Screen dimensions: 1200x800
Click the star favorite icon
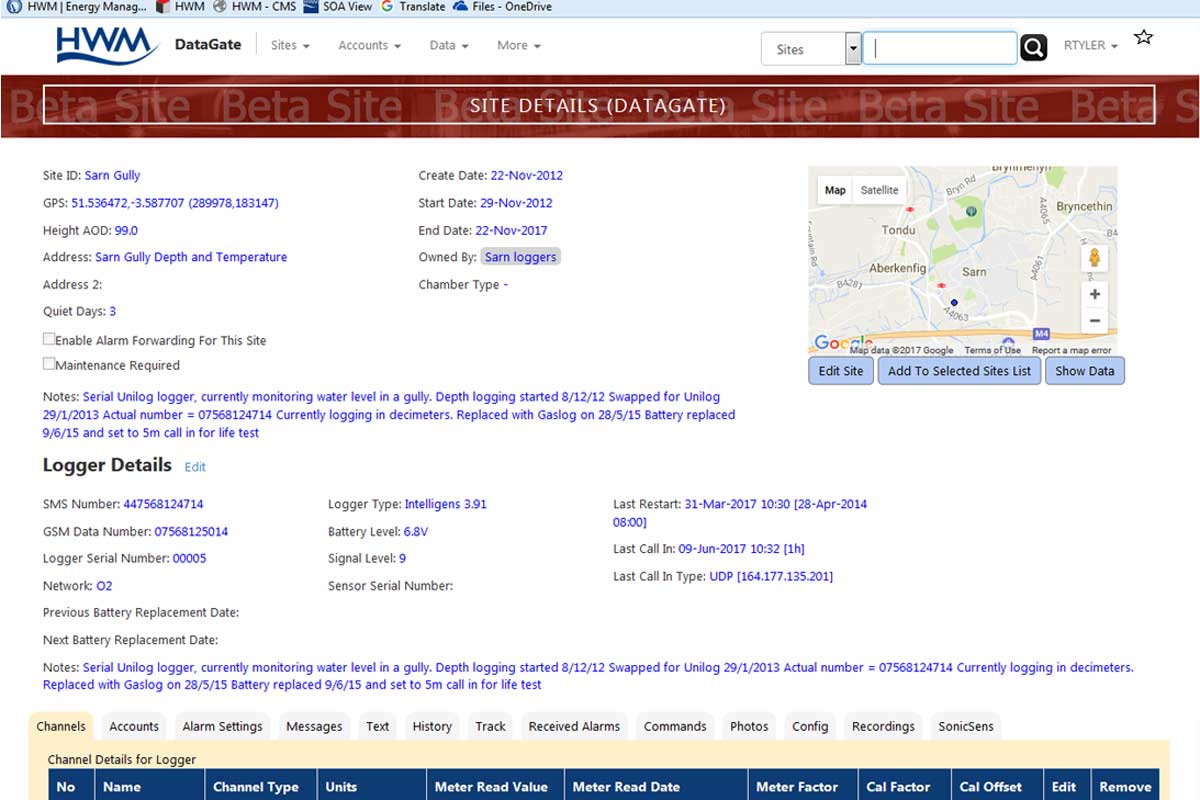point(1144,38)
